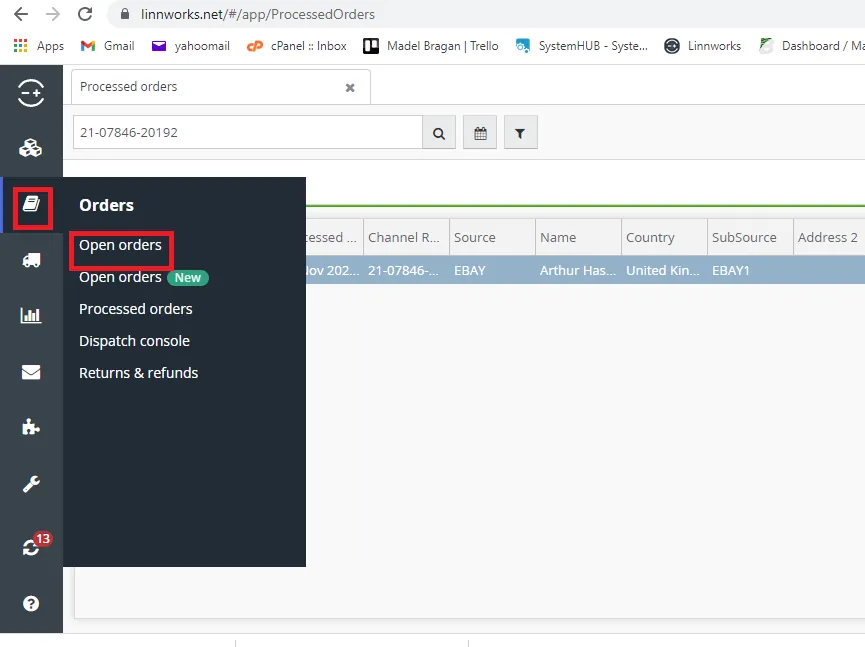Click the United Kin... country cell

click(664, 270)
